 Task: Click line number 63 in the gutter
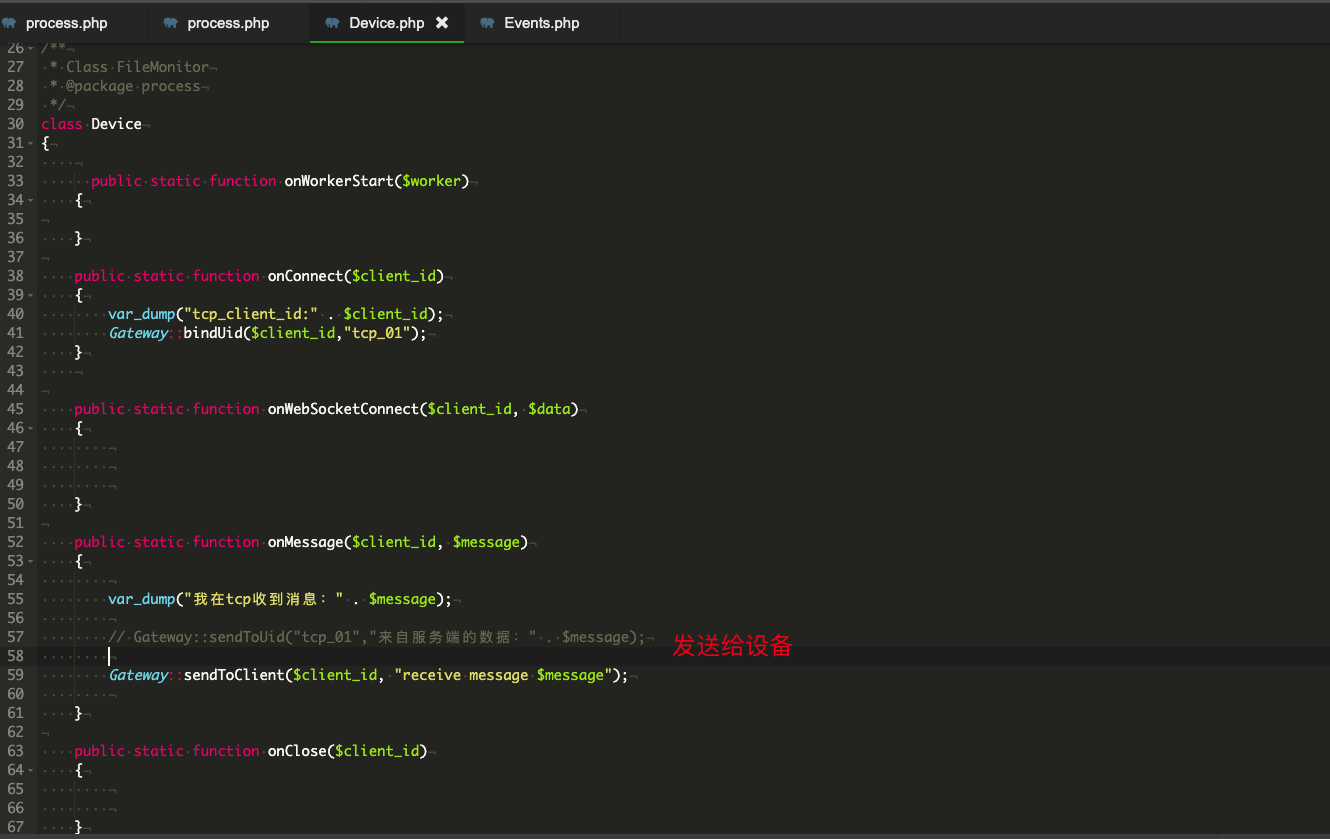coord(15,751)
